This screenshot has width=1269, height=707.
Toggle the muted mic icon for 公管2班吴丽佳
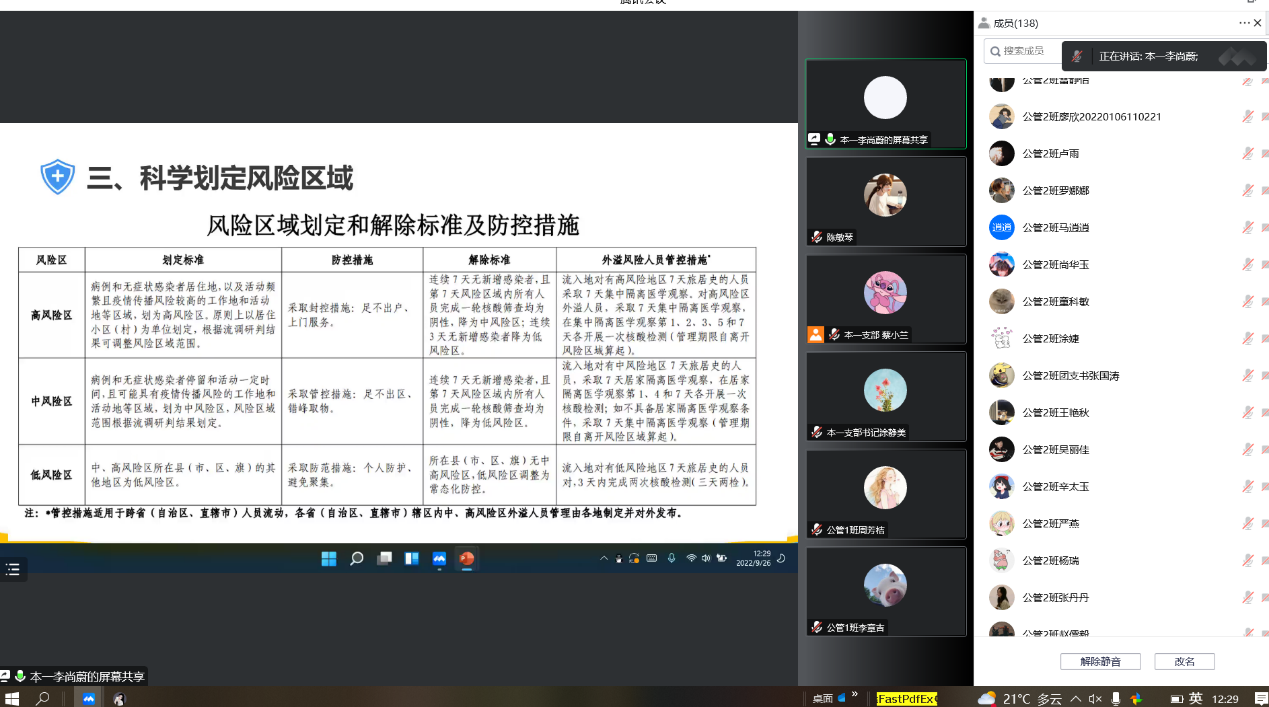click(1248, 450)
